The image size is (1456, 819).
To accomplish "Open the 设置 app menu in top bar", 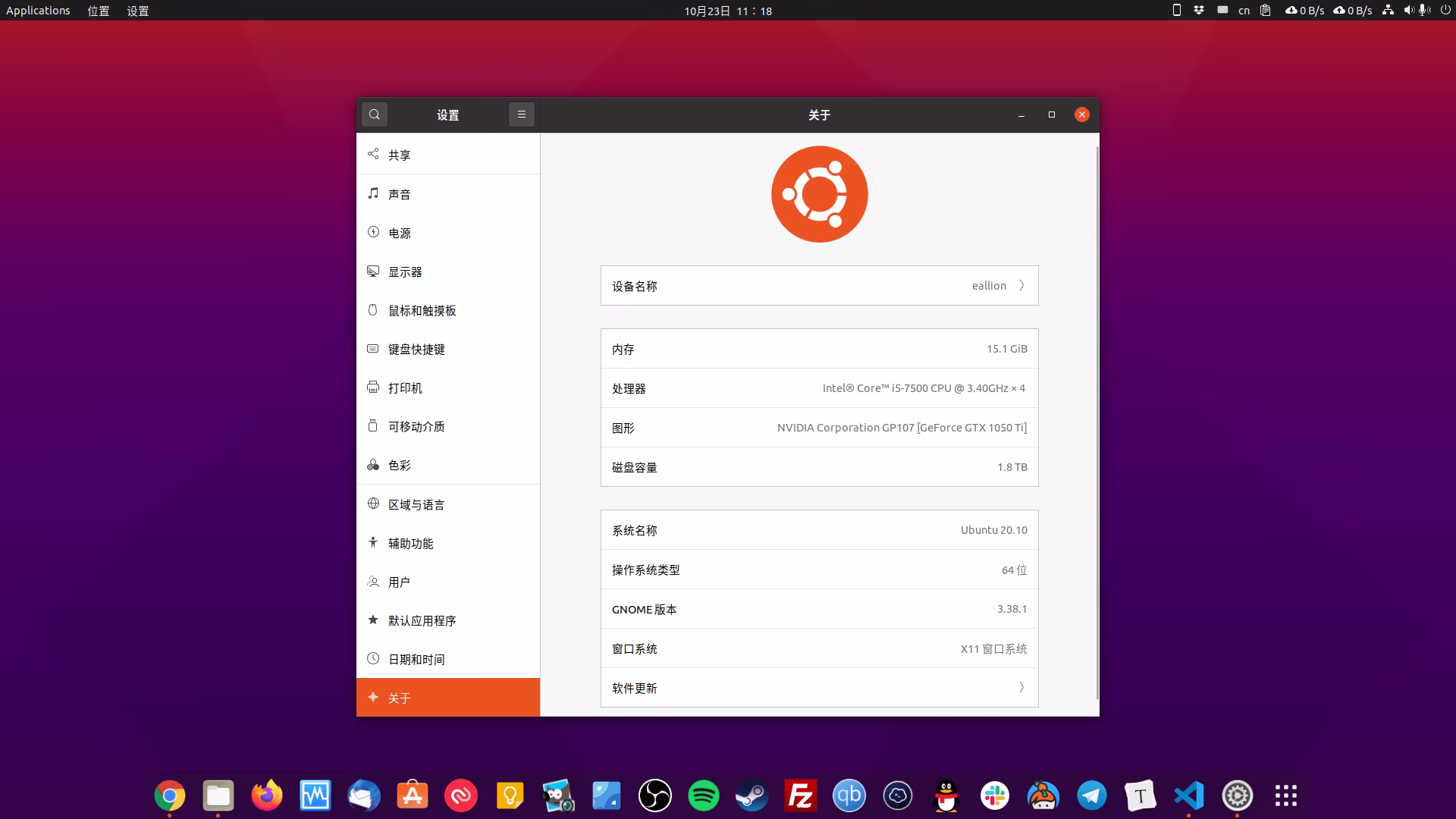I will pyautogui.click(x=138, y=11).
